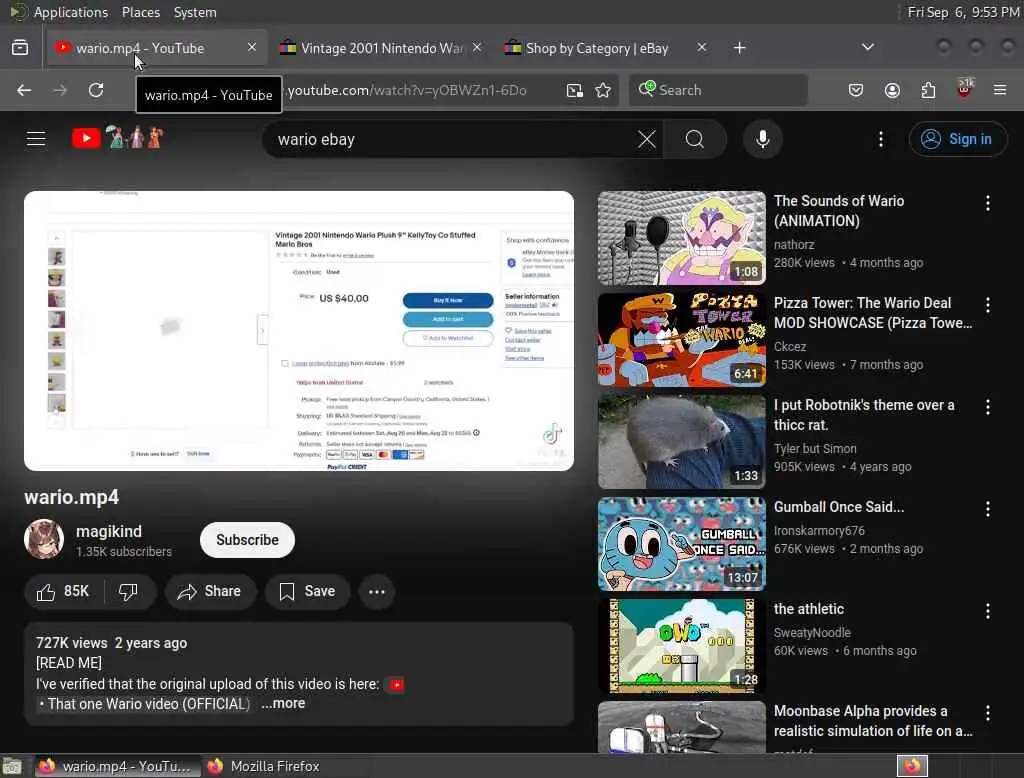
Task: Run the YouTube search with magnifier button
Action: pos(695,139)
